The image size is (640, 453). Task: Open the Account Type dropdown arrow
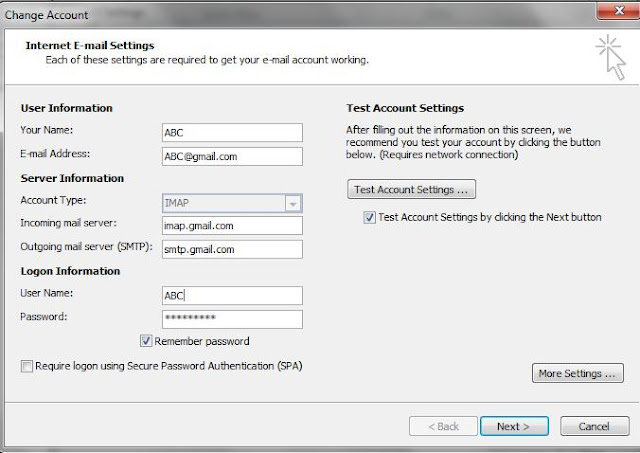pos(293,203)
